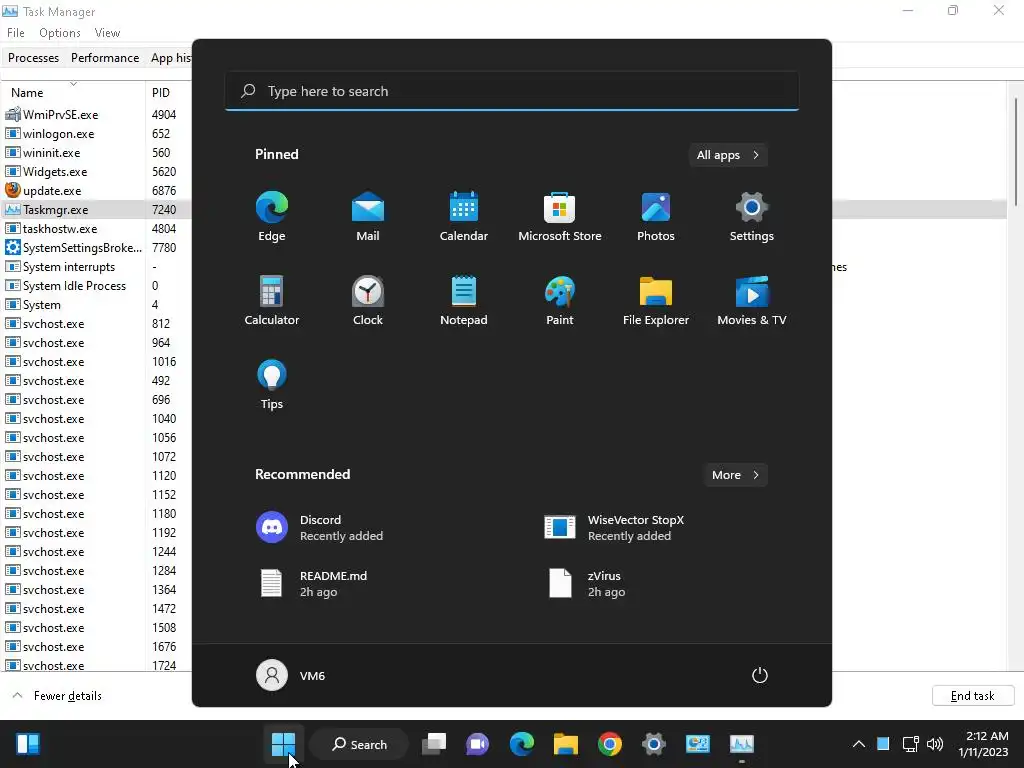Open Settings from pinned apps
1024x768 pixels.
tap(752, 217)
